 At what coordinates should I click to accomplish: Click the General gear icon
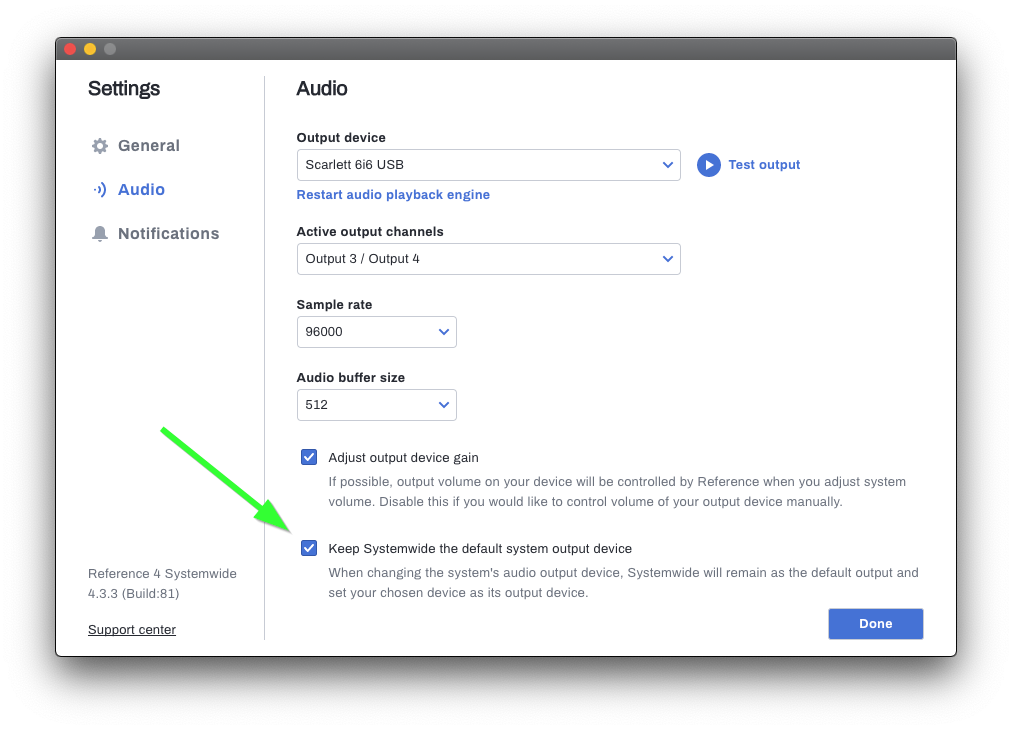[x=99, y=146]
